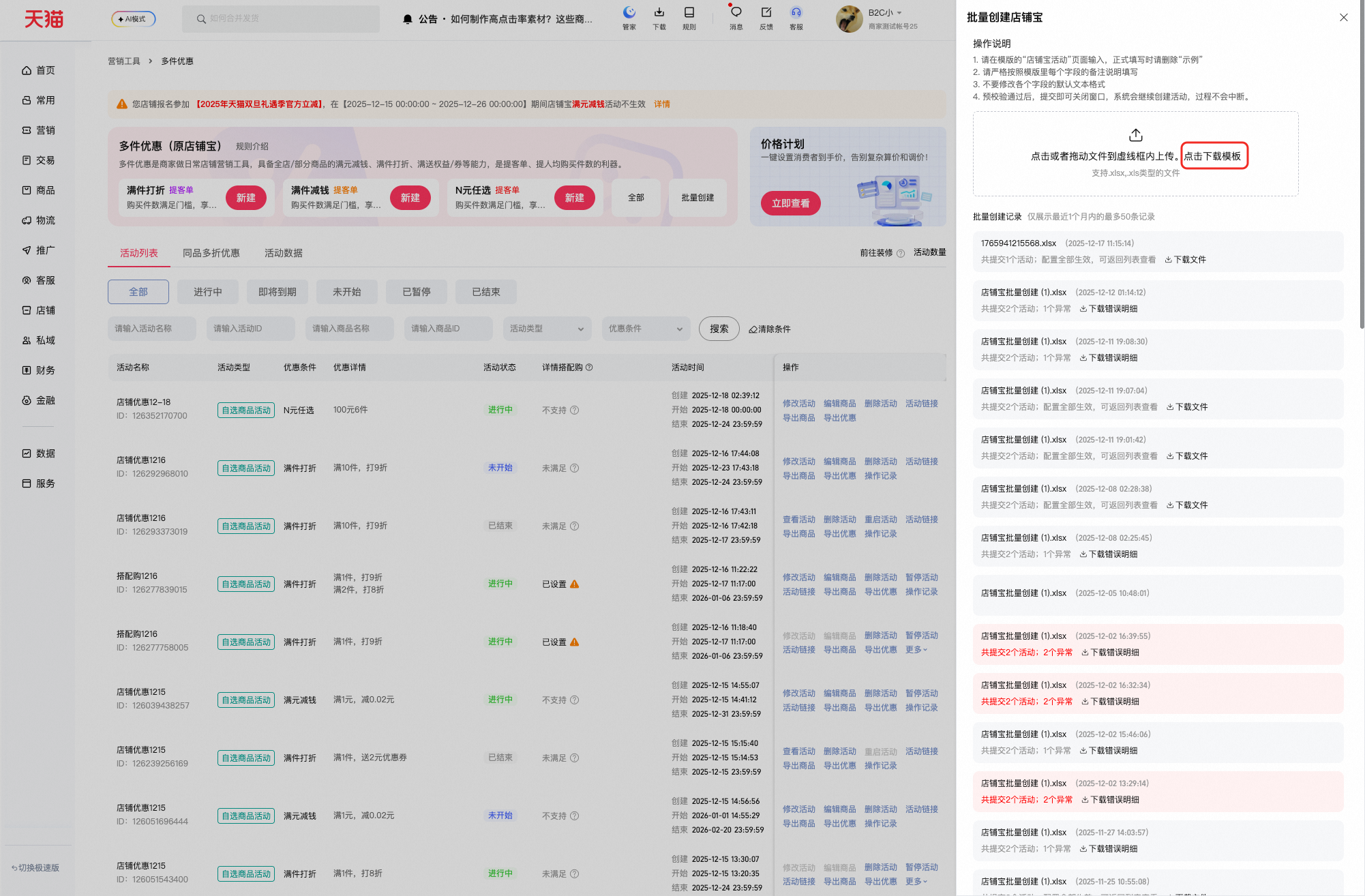Switch to 活动数据 tab

tap(283, 253)
